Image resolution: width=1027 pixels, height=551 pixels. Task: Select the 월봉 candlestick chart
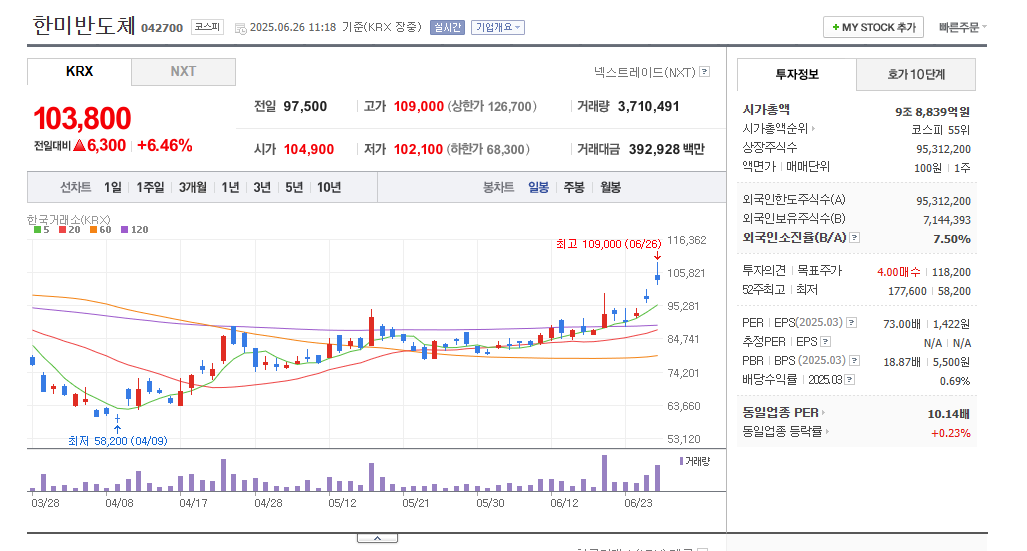coord(610,187)
